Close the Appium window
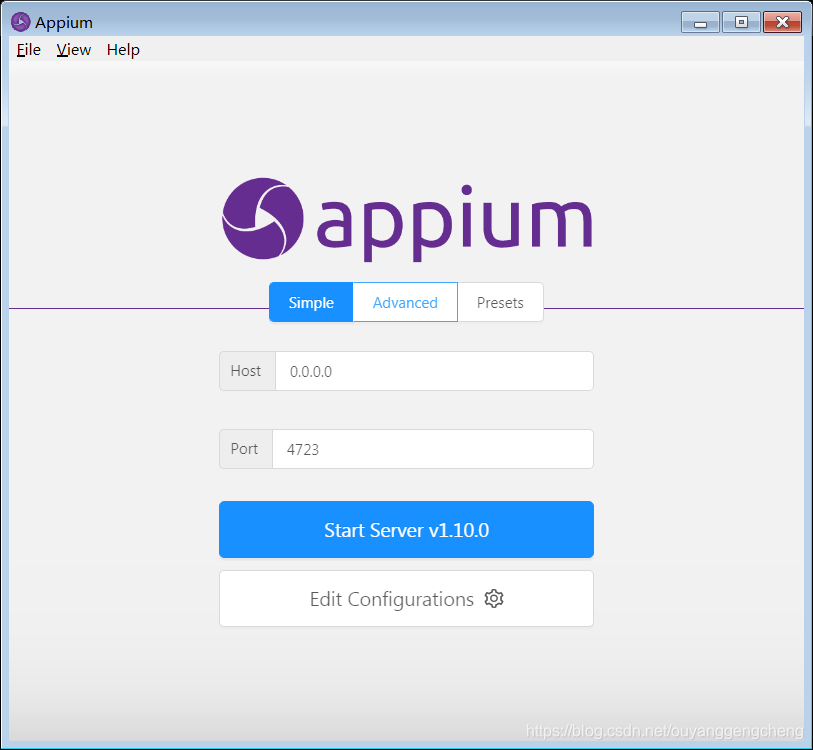This screenshot has height=750, width=813. (782, 23)
